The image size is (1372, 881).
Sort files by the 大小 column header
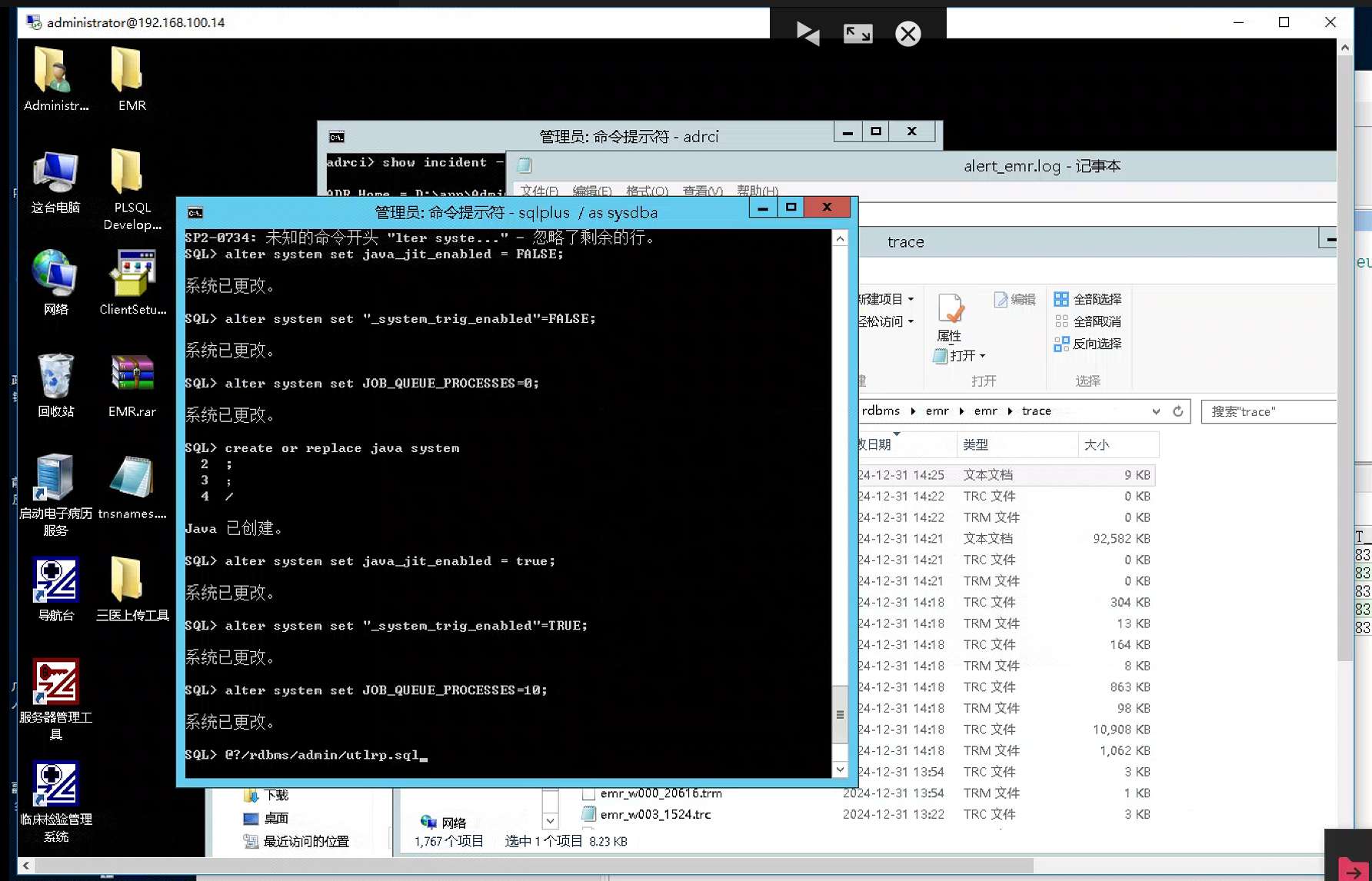point(1118,444)
